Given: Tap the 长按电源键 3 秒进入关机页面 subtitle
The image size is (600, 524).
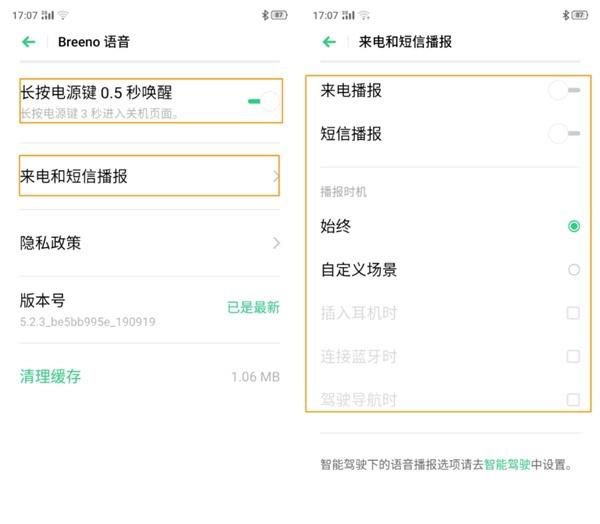Looking at the screenshot, I should [x=99, y=113].
